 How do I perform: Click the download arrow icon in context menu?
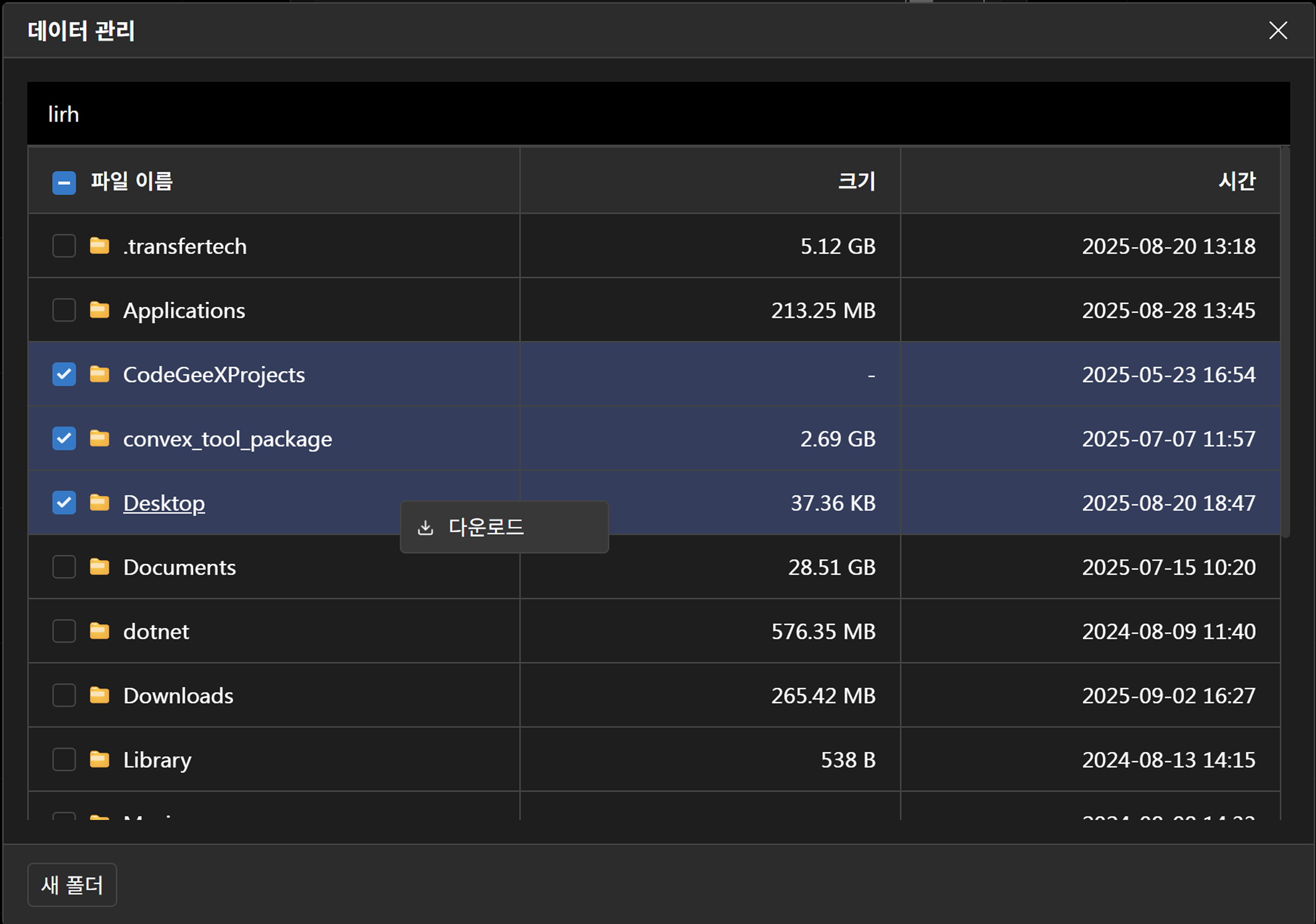425,528
